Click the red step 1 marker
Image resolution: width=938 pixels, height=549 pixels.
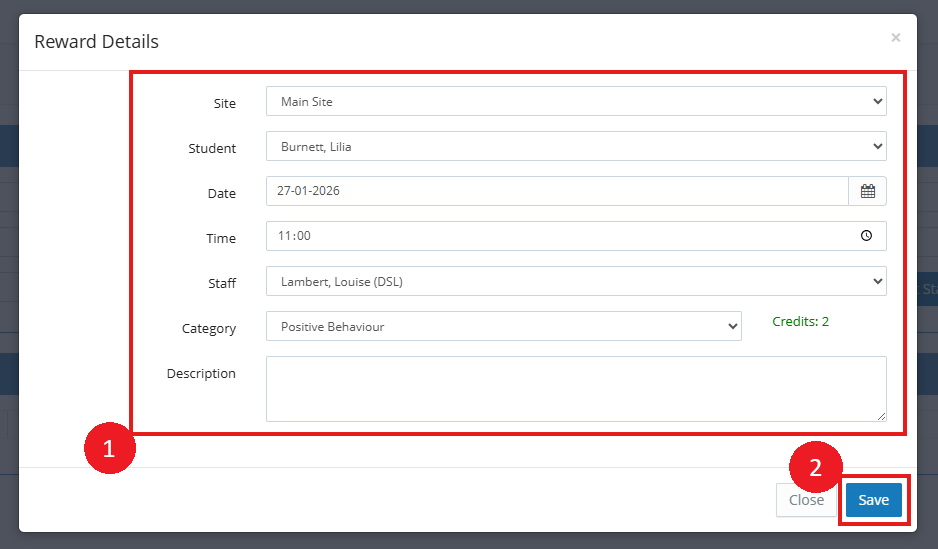(x=109, y=448)
